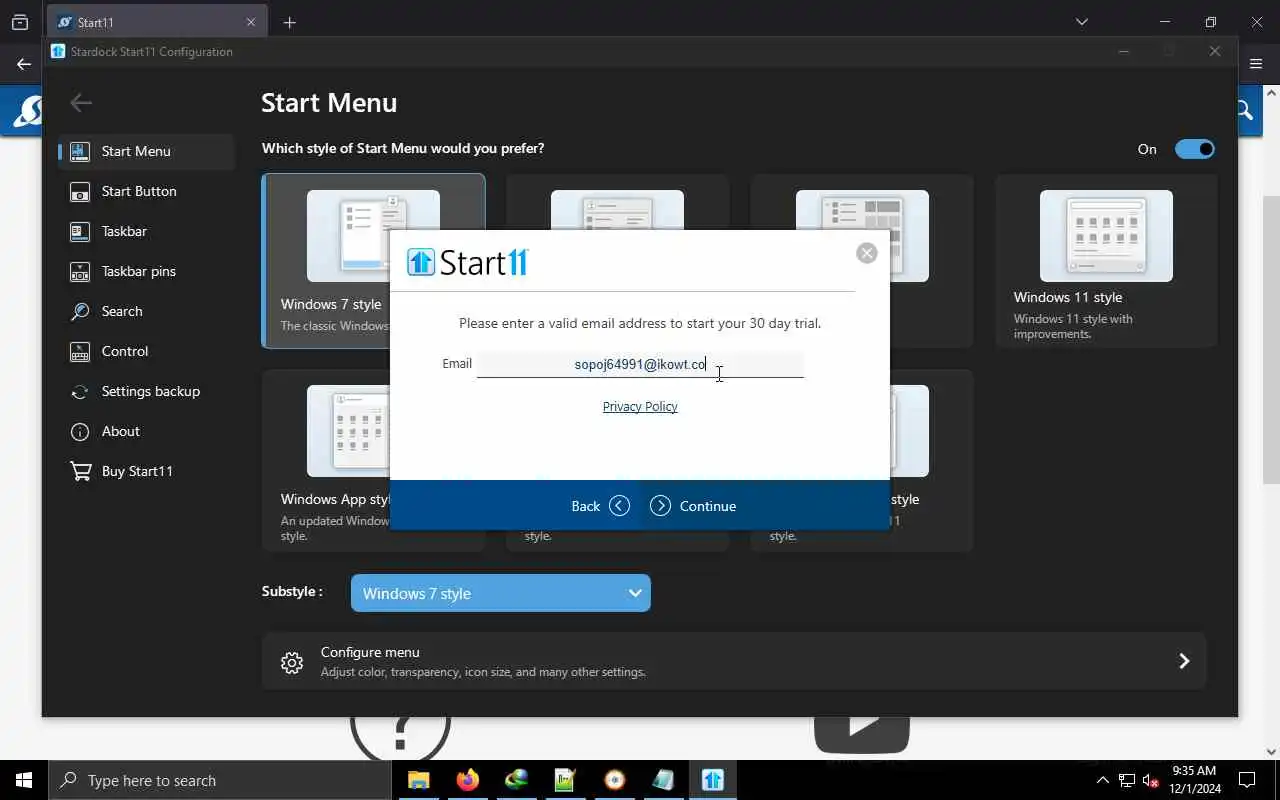Show hidden system tray icons
The image size is (1280, 800).
pyautogui.click(x=1102, y=780)
